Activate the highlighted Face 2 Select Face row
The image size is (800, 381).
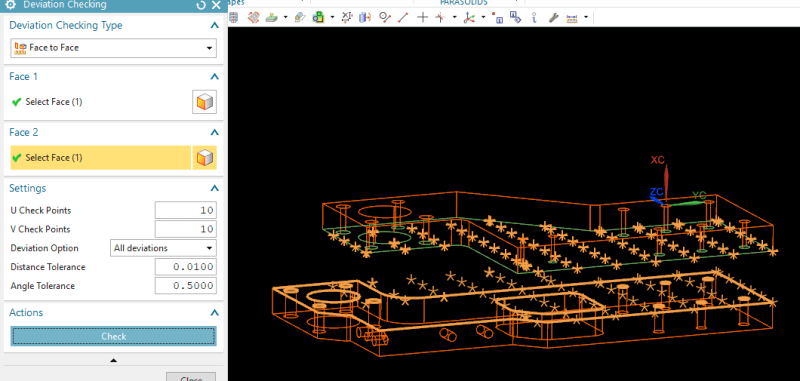[x=101, y=158]
